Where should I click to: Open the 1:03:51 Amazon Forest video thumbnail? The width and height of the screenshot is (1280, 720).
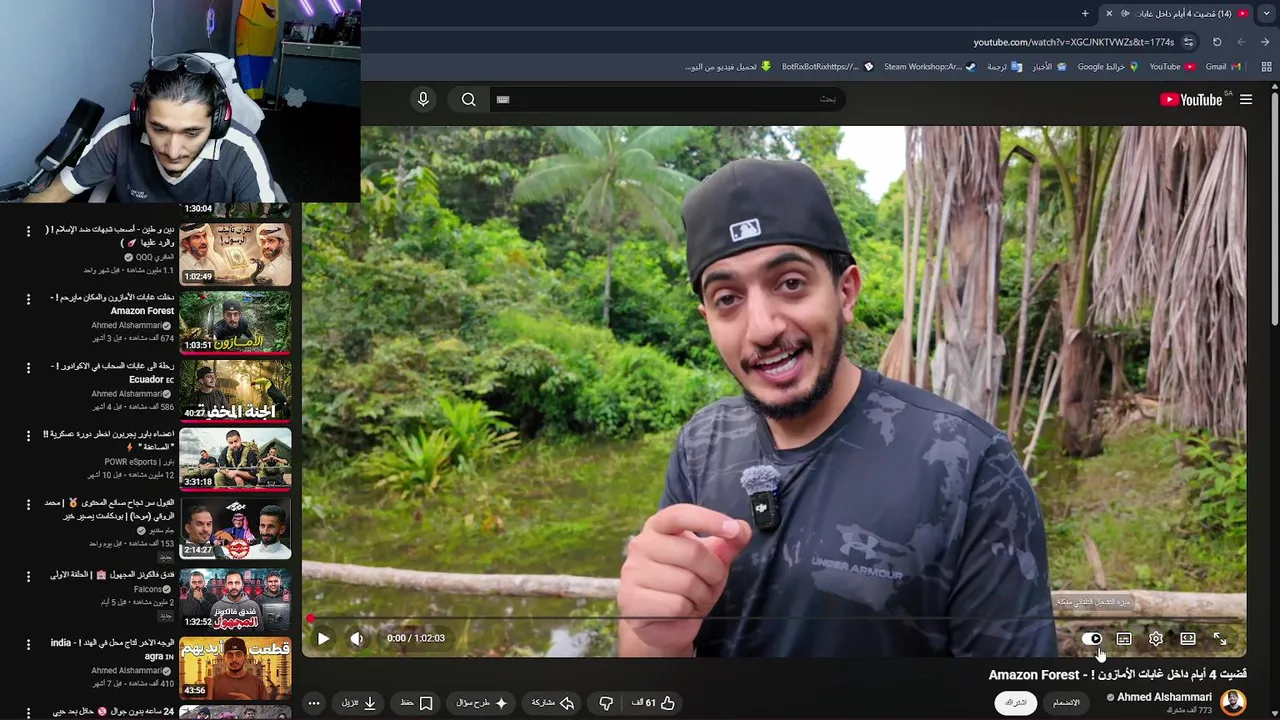235,322
